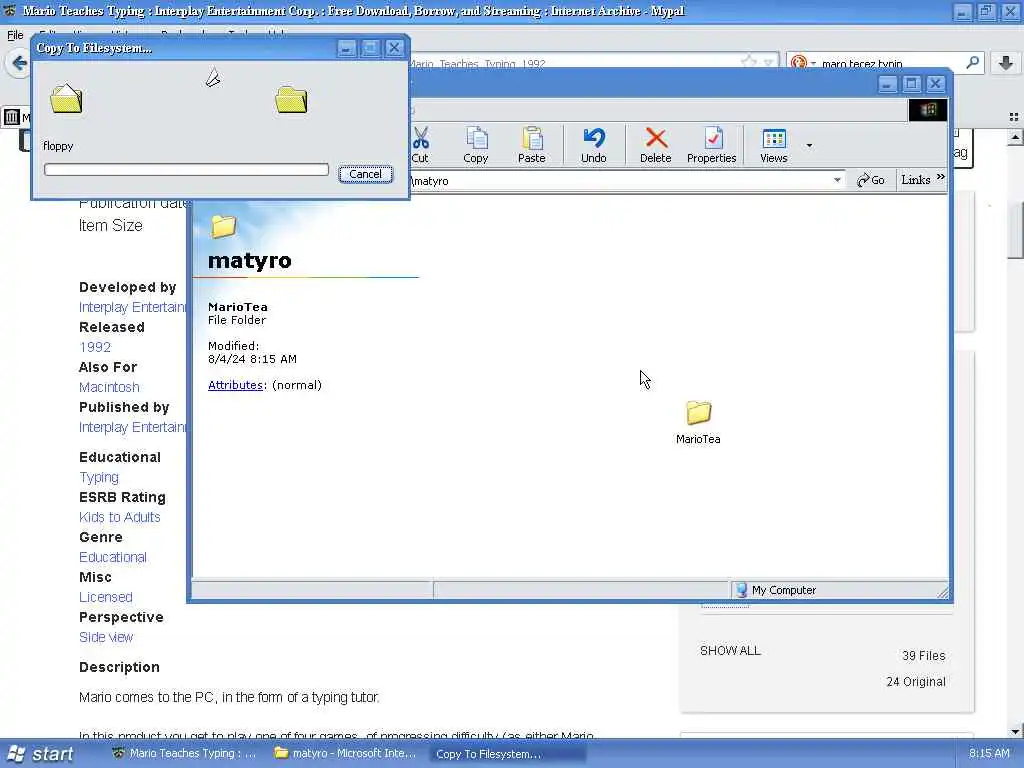Click the 24 Original text
1024x768 pixels.
coord(916,682)
